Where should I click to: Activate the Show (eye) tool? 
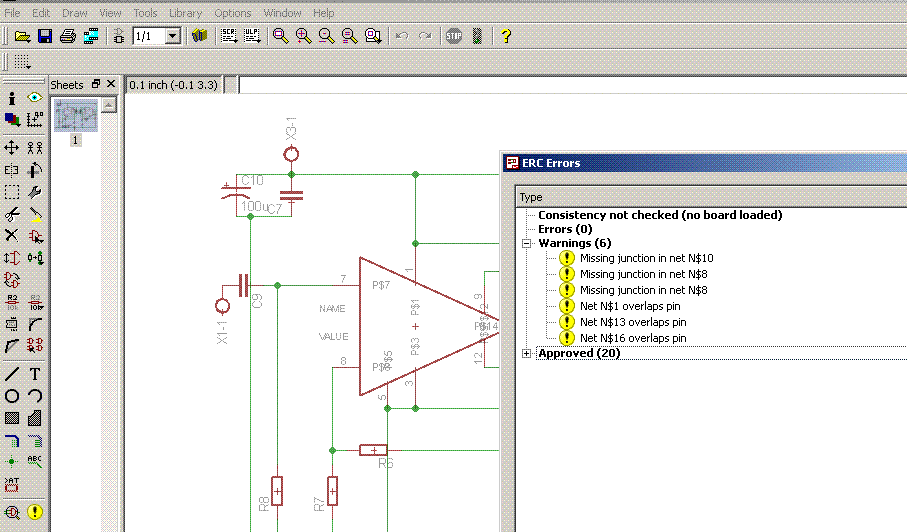pos(35,97)
